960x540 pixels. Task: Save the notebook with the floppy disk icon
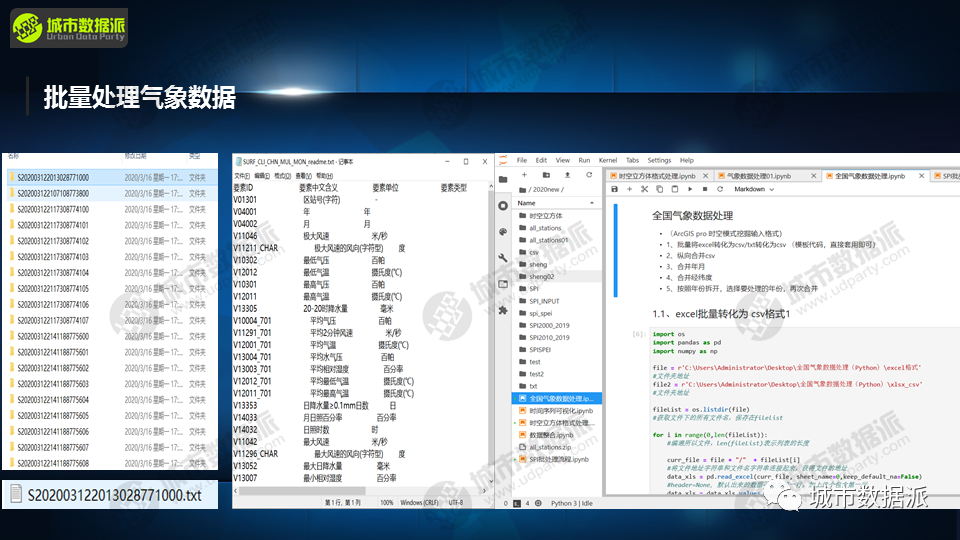tap(615, 189)
